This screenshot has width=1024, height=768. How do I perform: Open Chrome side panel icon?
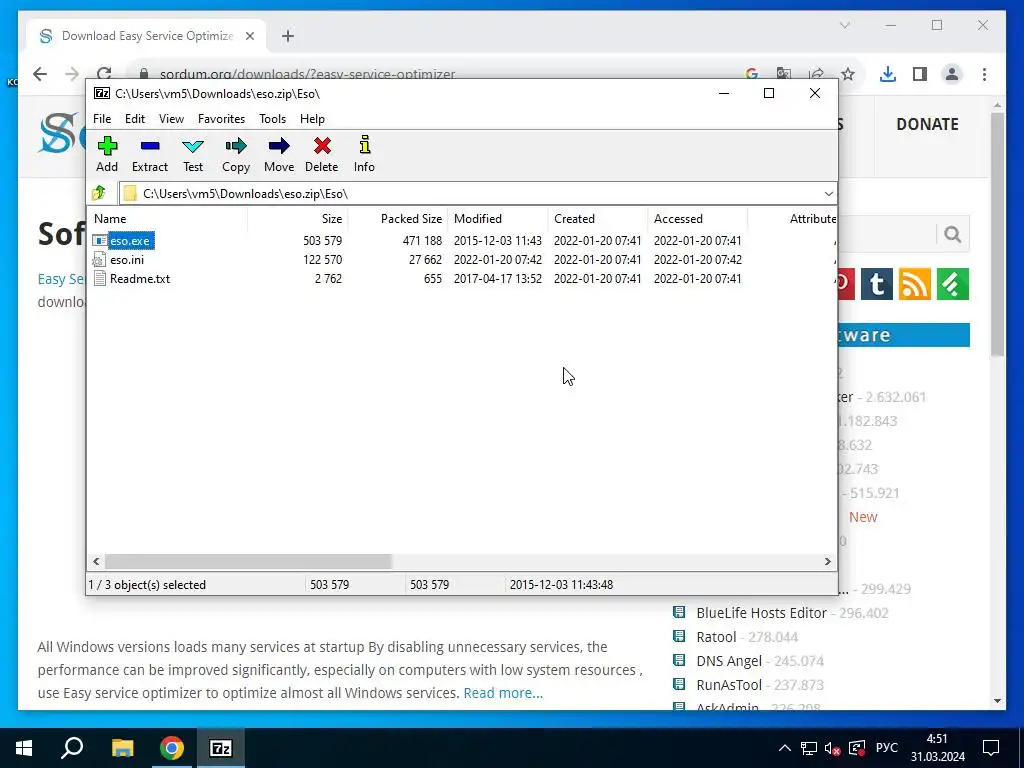(920, 74)
